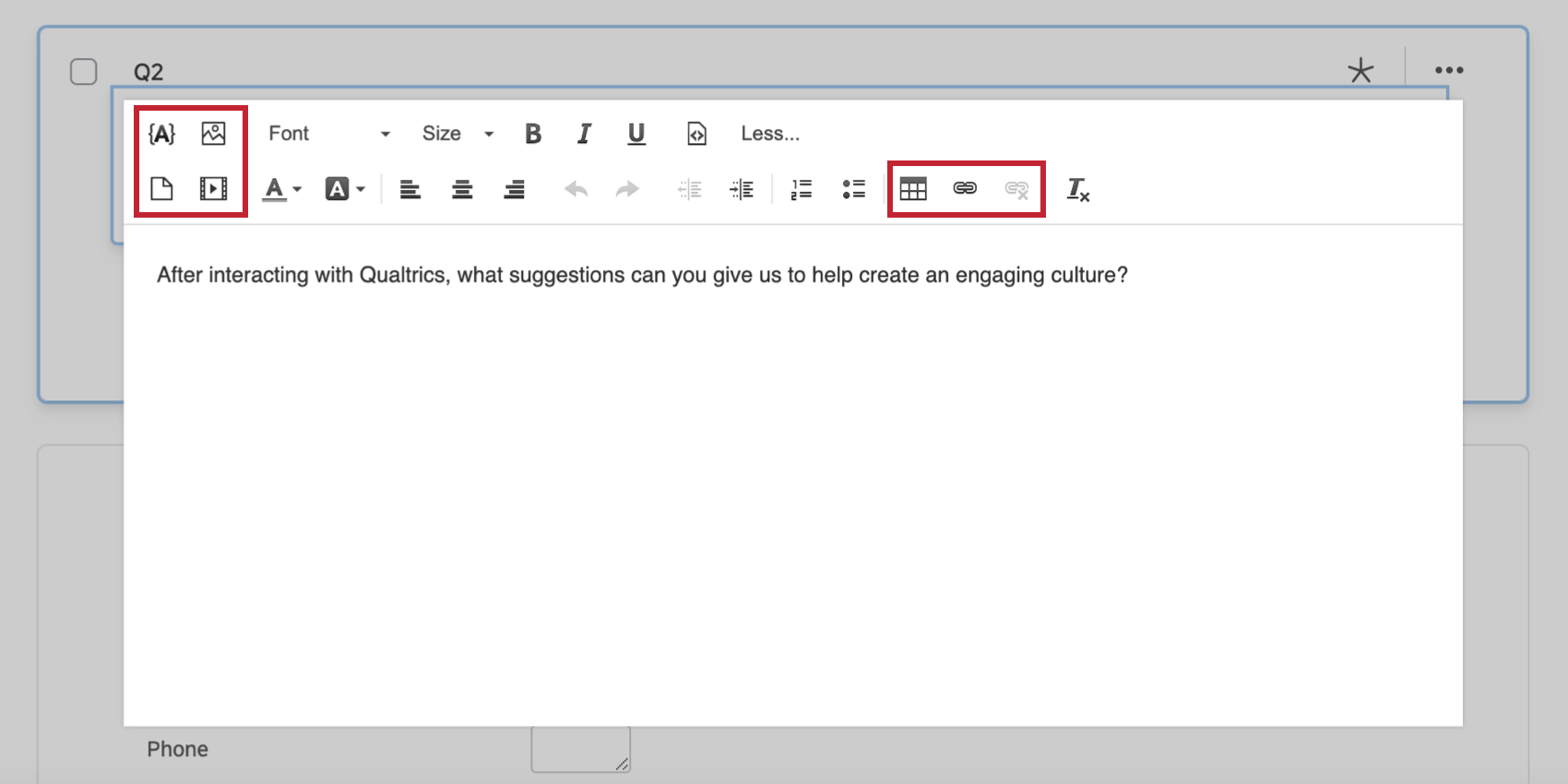
Task: Insert a table
Action: coord(913,189)
